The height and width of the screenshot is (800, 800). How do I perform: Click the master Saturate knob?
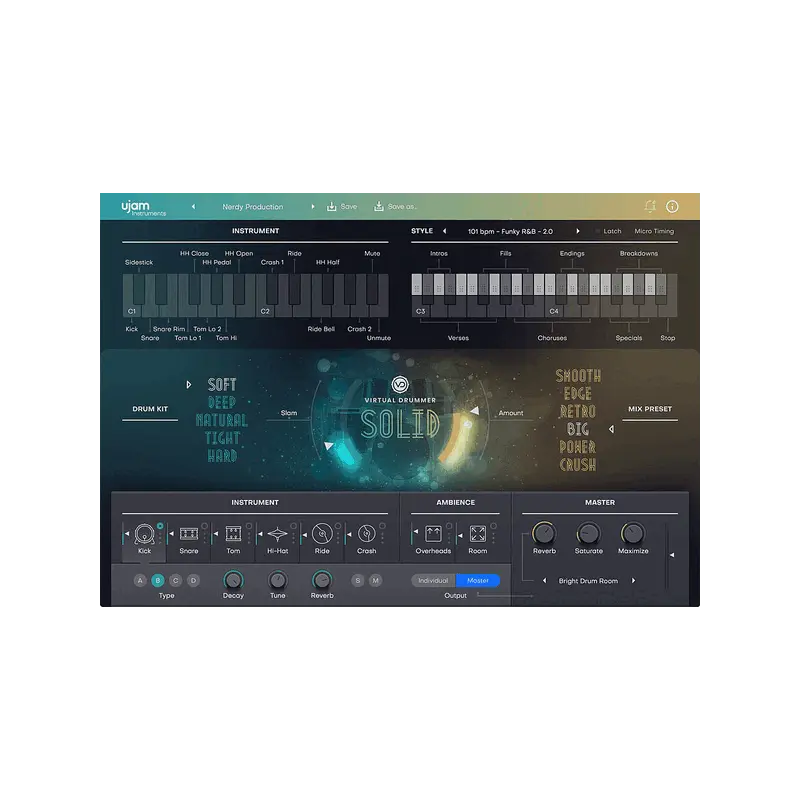coord(588,534)
